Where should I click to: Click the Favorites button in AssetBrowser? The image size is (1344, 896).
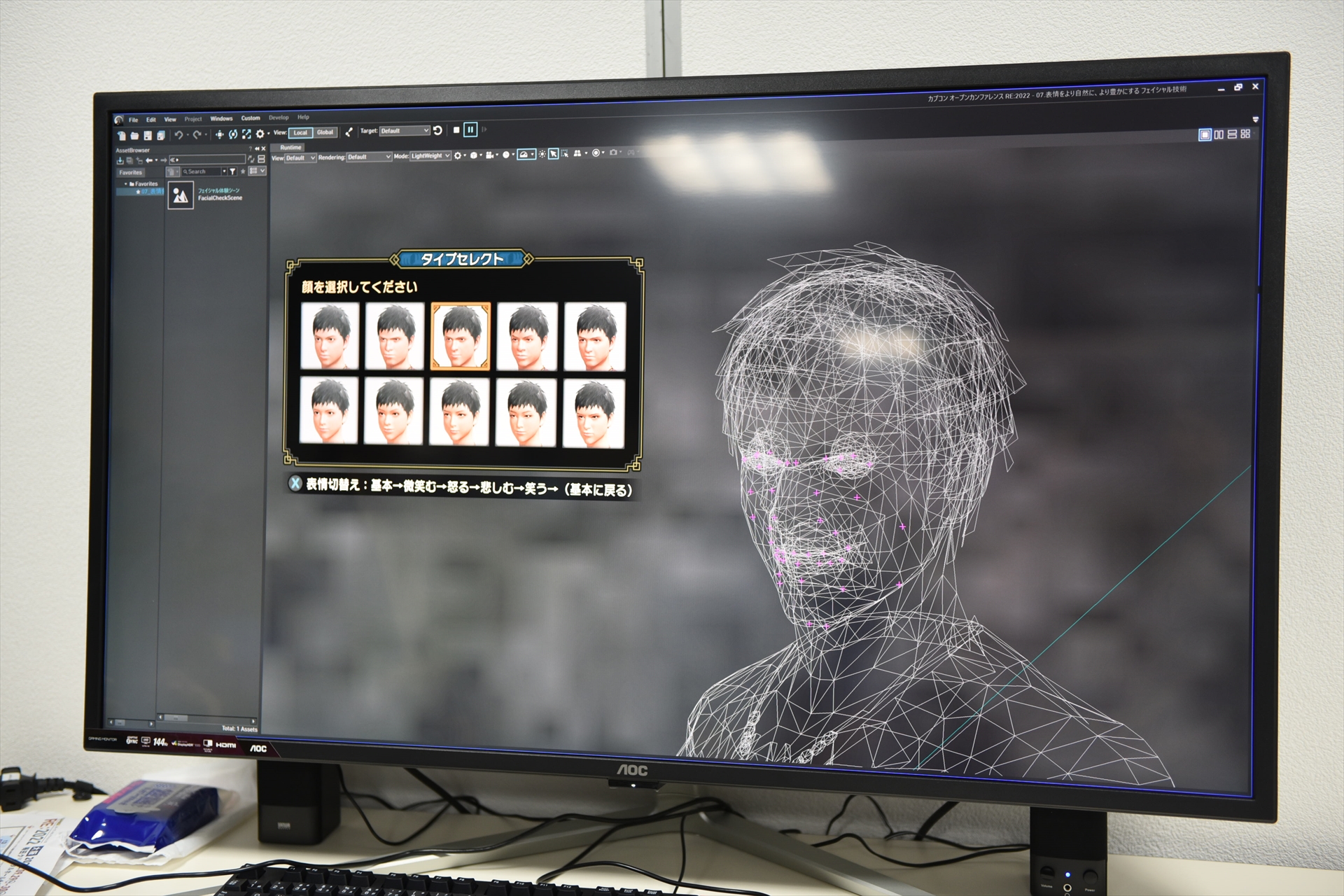130,172
